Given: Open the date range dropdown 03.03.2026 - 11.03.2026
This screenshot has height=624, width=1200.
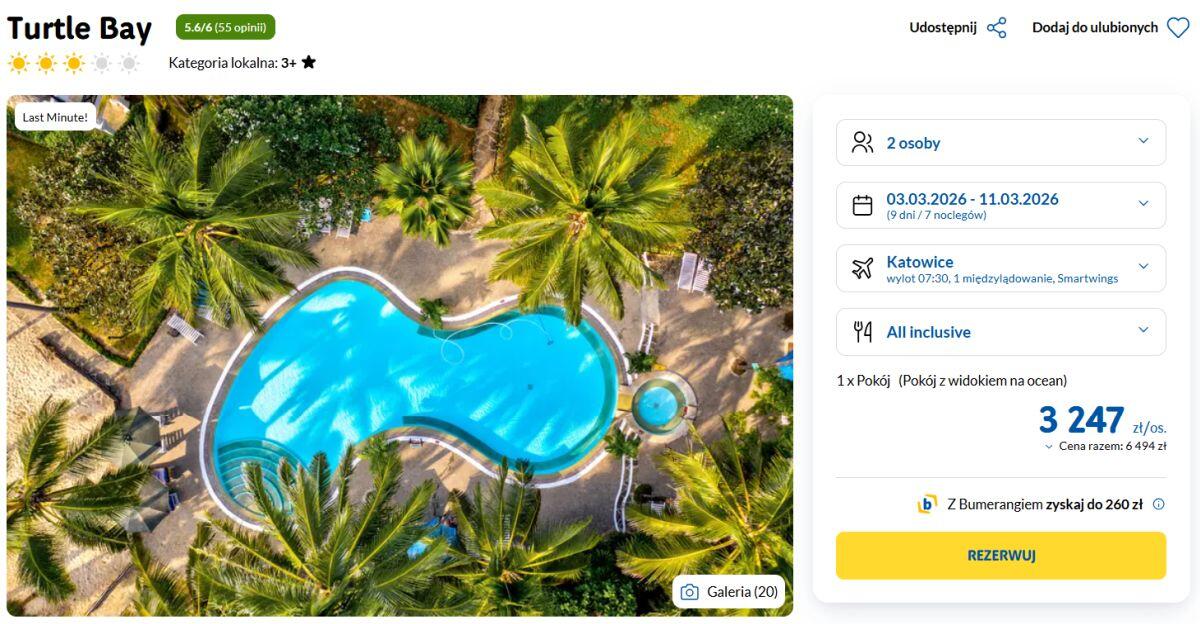Looking at the screenshot, I should pos(1143,205).
